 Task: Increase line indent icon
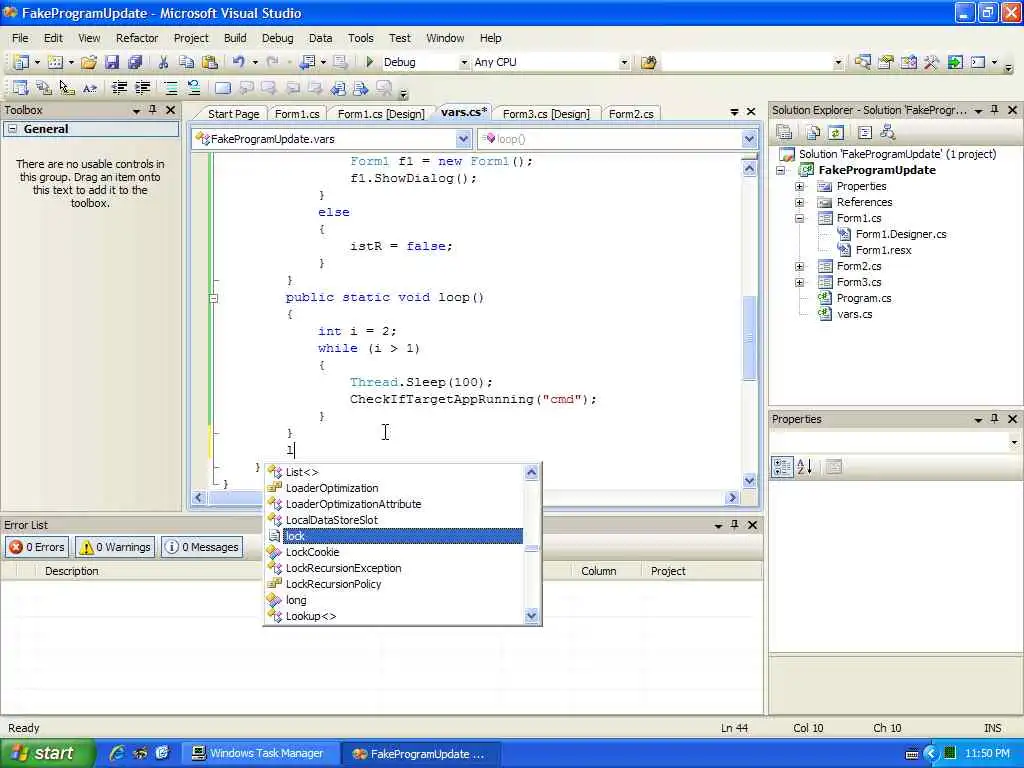[x=142, y=88]
